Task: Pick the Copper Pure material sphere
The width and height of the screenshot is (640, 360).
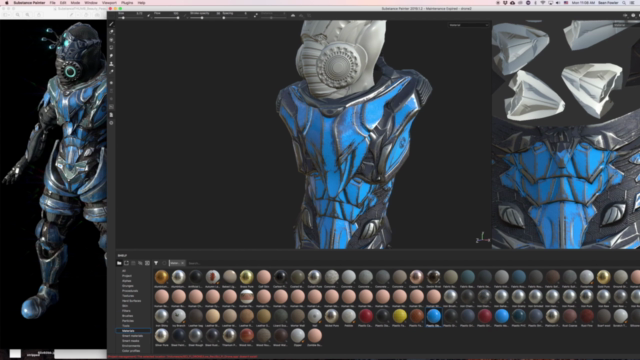Action: click(416, 277)
